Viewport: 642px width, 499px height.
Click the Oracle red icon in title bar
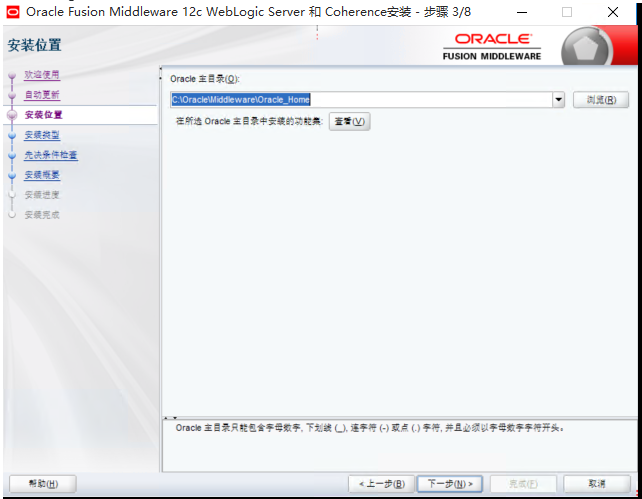[13, 12]
